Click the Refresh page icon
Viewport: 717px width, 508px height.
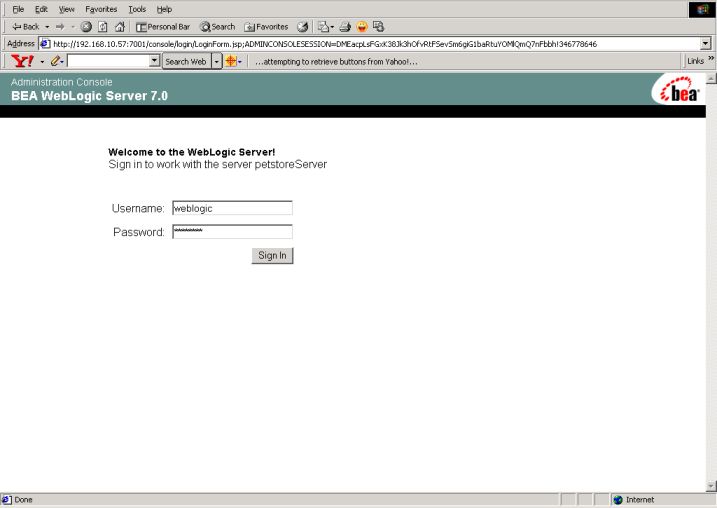[103, 27]
